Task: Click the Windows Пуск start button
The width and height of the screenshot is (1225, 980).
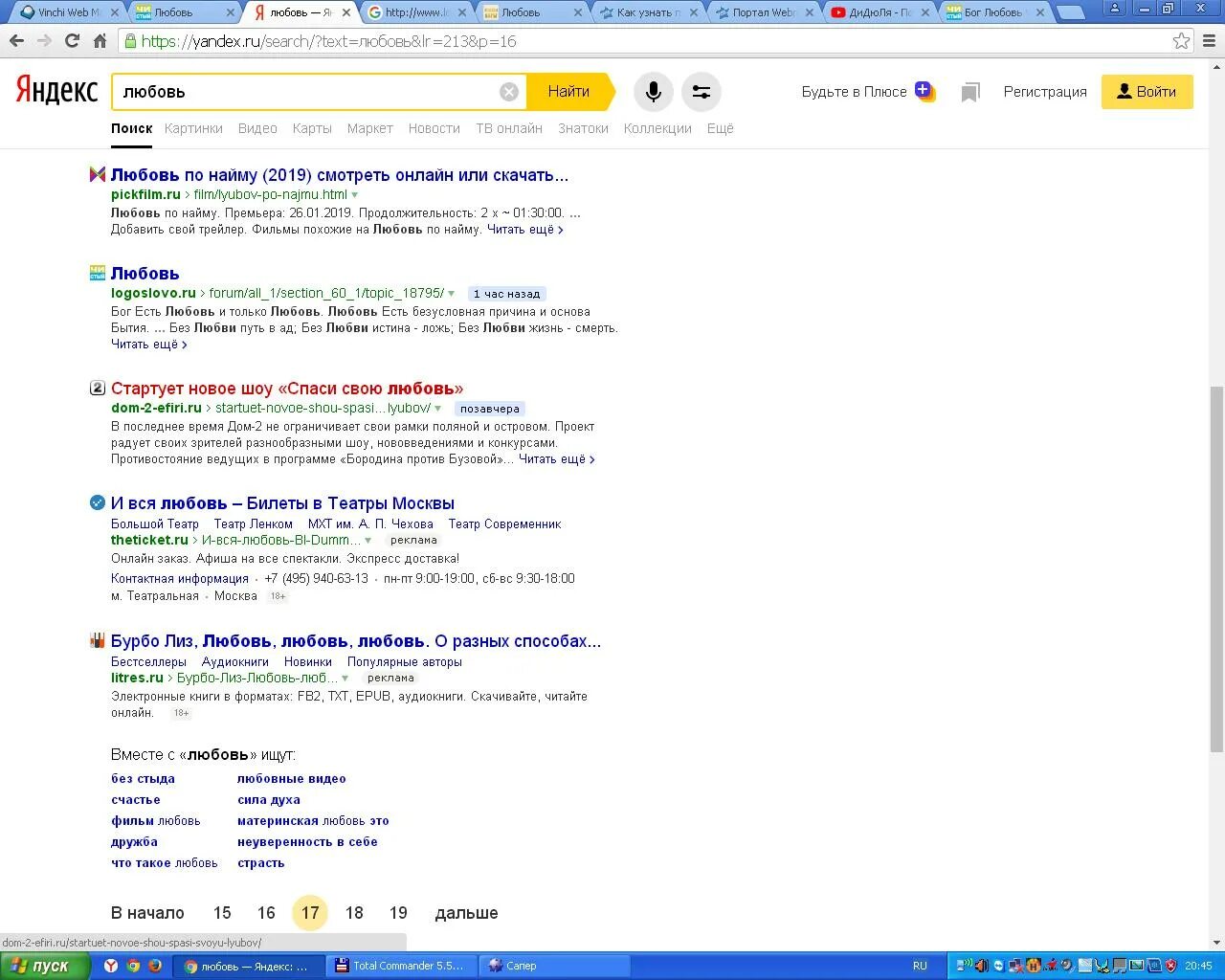Action: (x=45, y=966)
